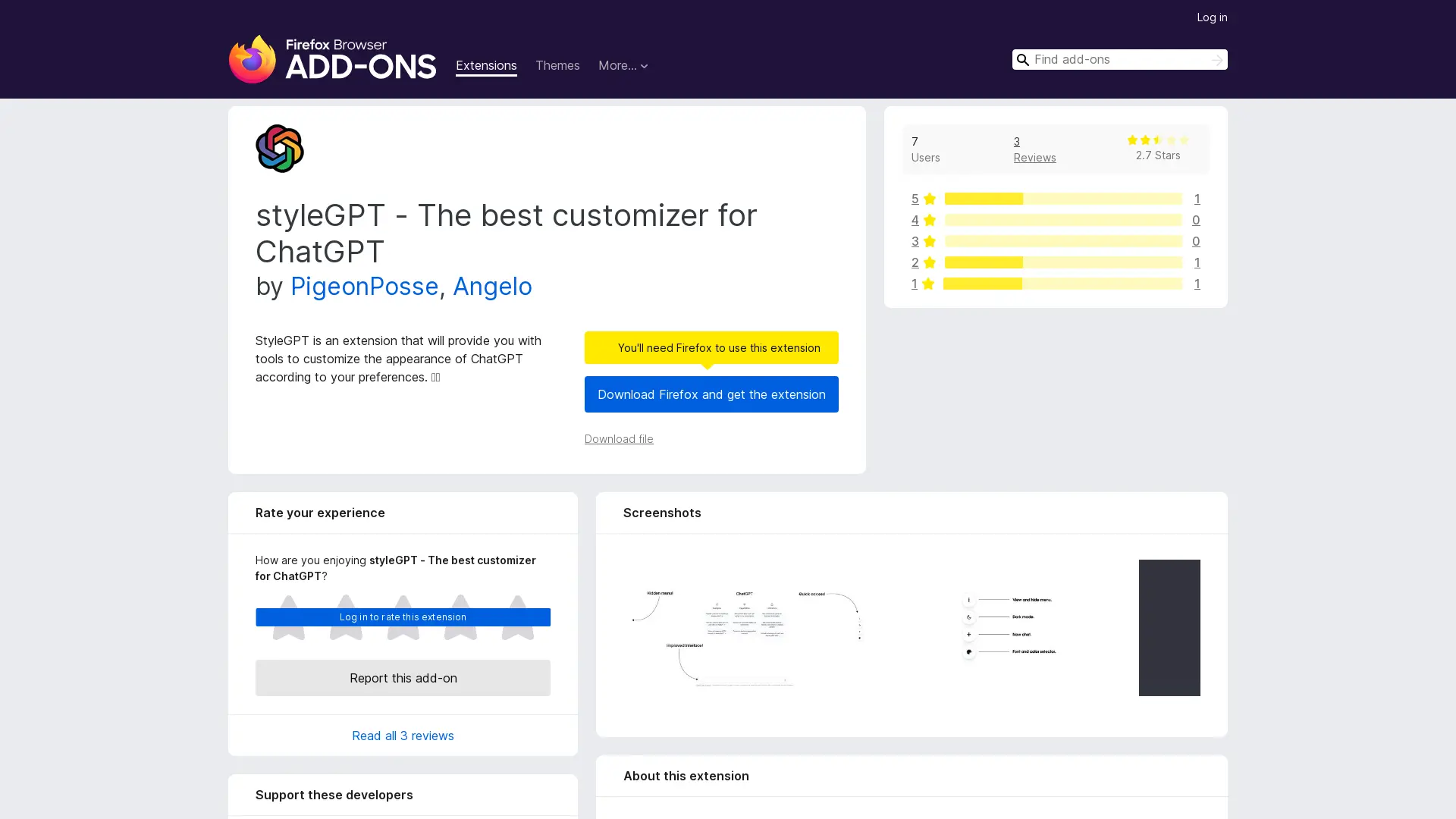
Task: Open the count link for 5-star reviews
Action: pos(1197,199)
